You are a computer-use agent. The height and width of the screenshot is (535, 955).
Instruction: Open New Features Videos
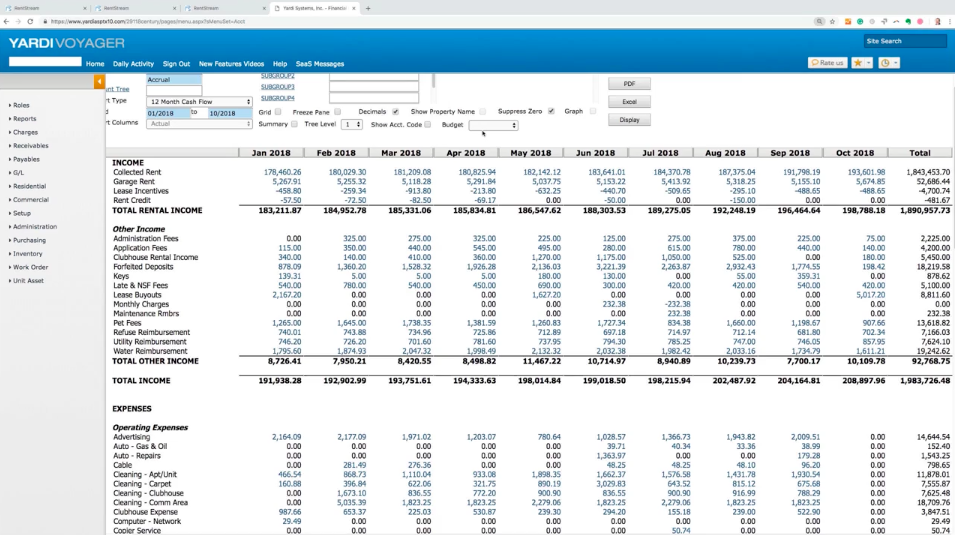point(231,63)
